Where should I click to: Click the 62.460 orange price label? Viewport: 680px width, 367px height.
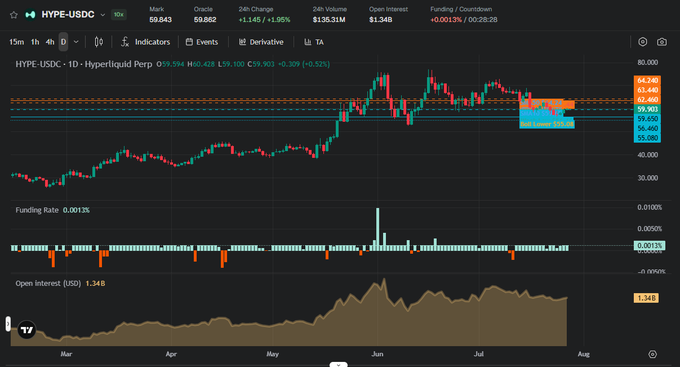[x=647, y=100]
